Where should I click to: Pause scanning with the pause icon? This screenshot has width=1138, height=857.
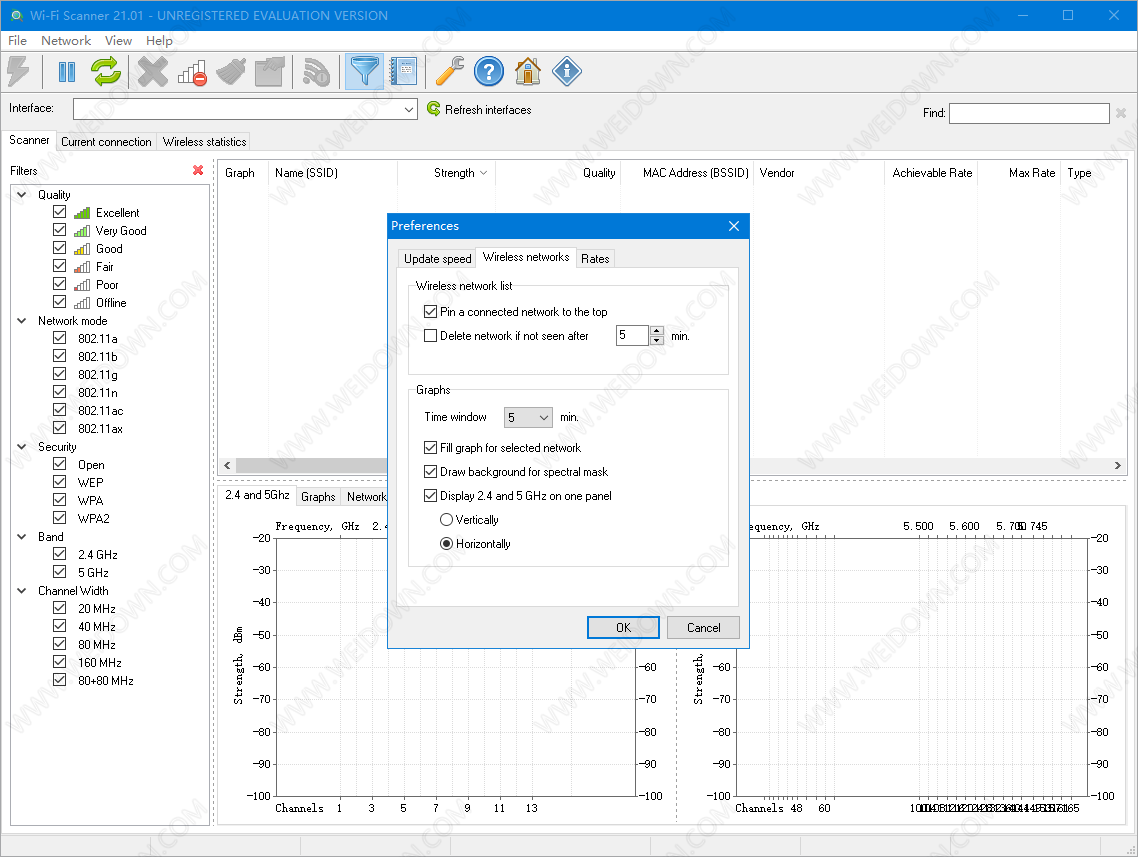67,71
